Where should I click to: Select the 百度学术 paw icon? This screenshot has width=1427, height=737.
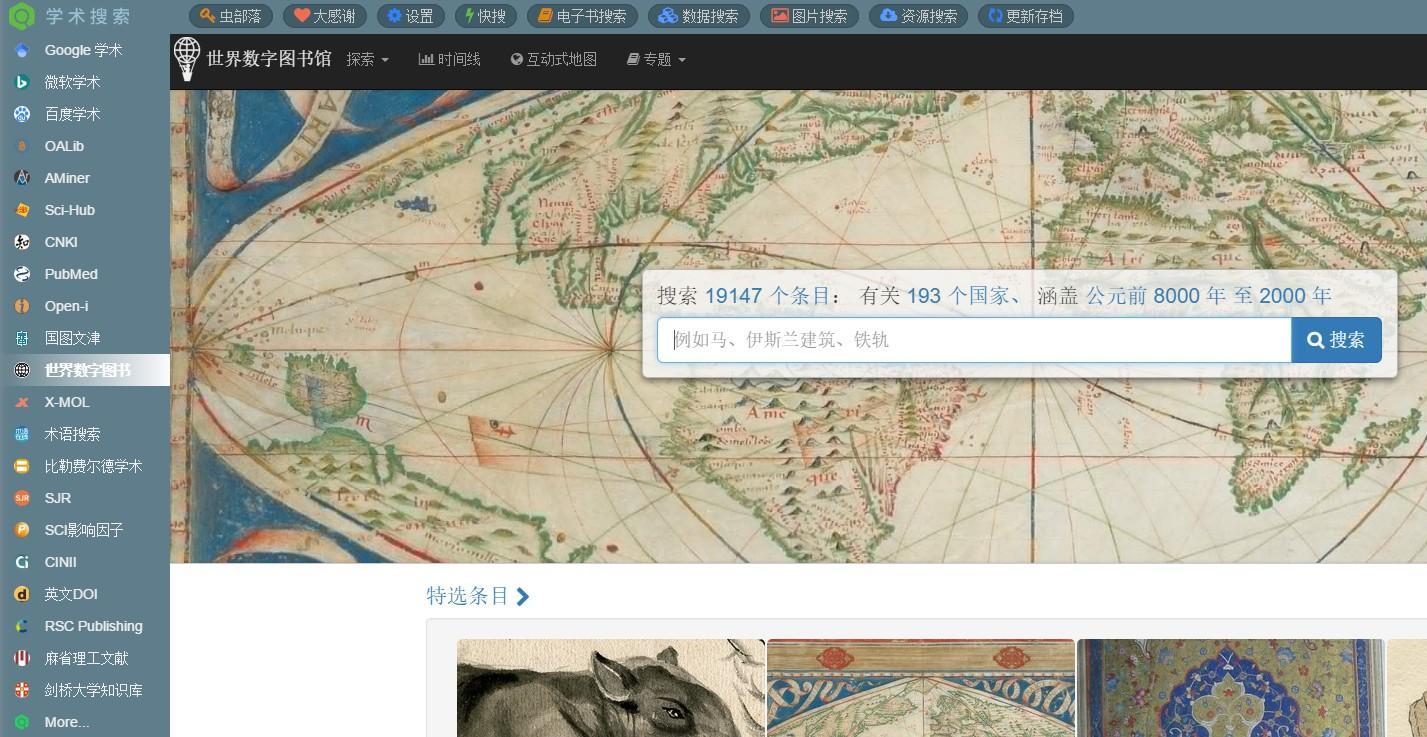tap(21, 114)
